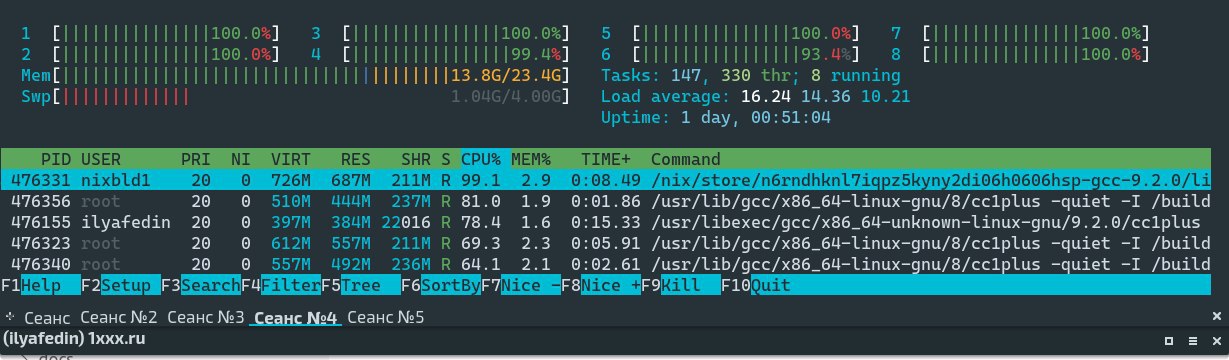Click the /usr/libexec/gcc 9.2.0 cc1plus command text
This screenshot has width=1229, height=360.
coord(925,222)
